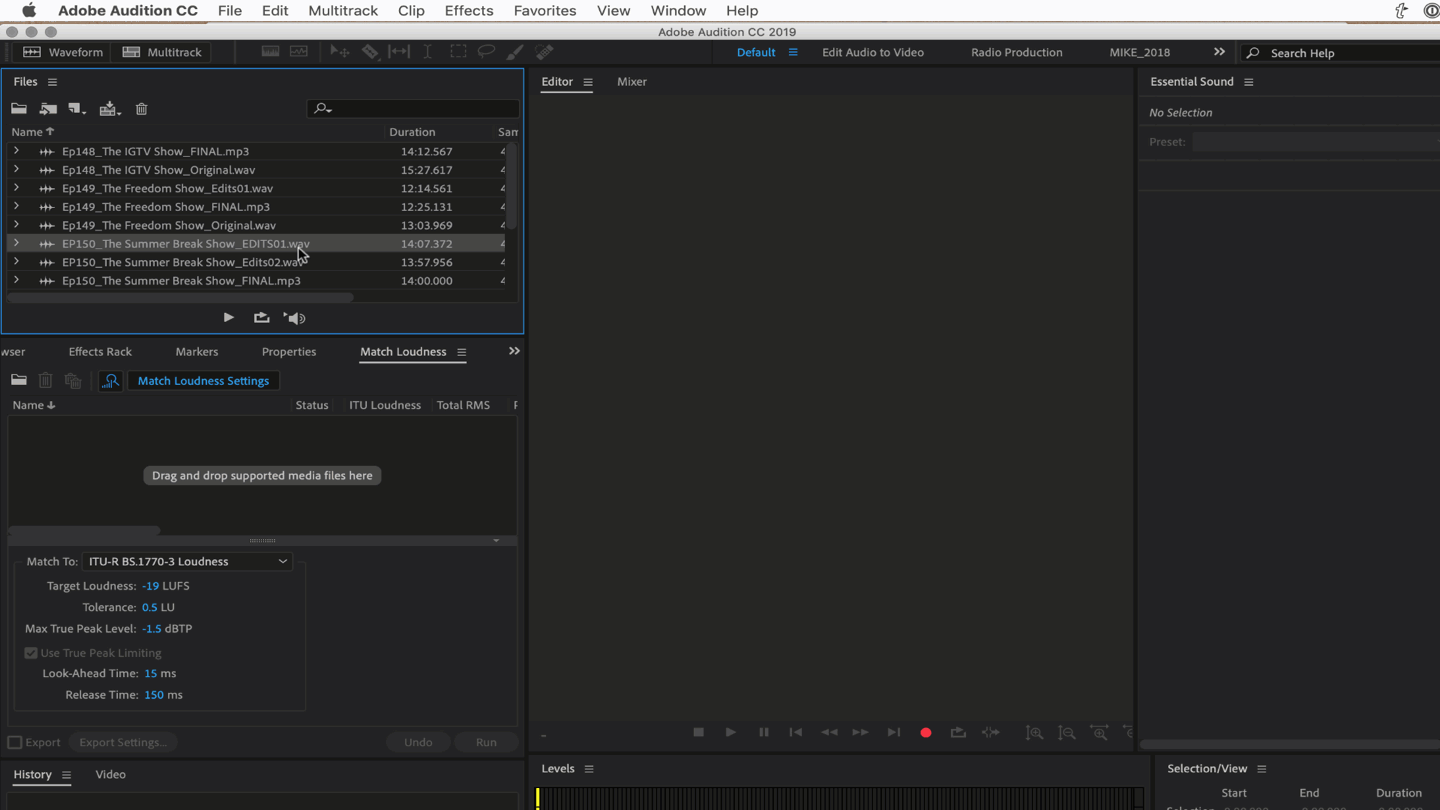
Task: Click Insert into Multitrack icon in Files panel
Action: pyautogui.click(x=109, y=109)
